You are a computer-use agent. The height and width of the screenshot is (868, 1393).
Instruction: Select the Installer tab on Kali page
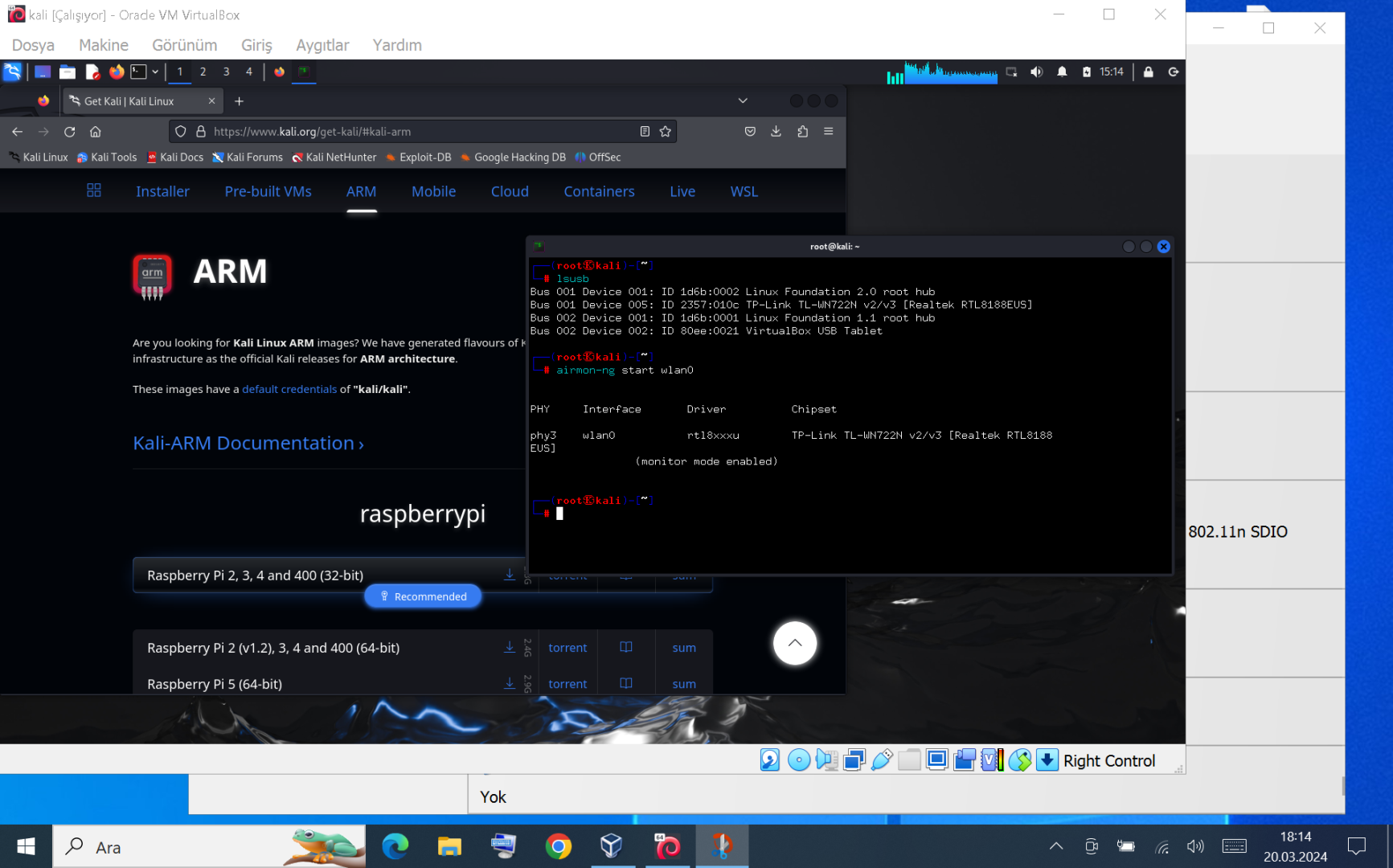(x=162, y=191)
